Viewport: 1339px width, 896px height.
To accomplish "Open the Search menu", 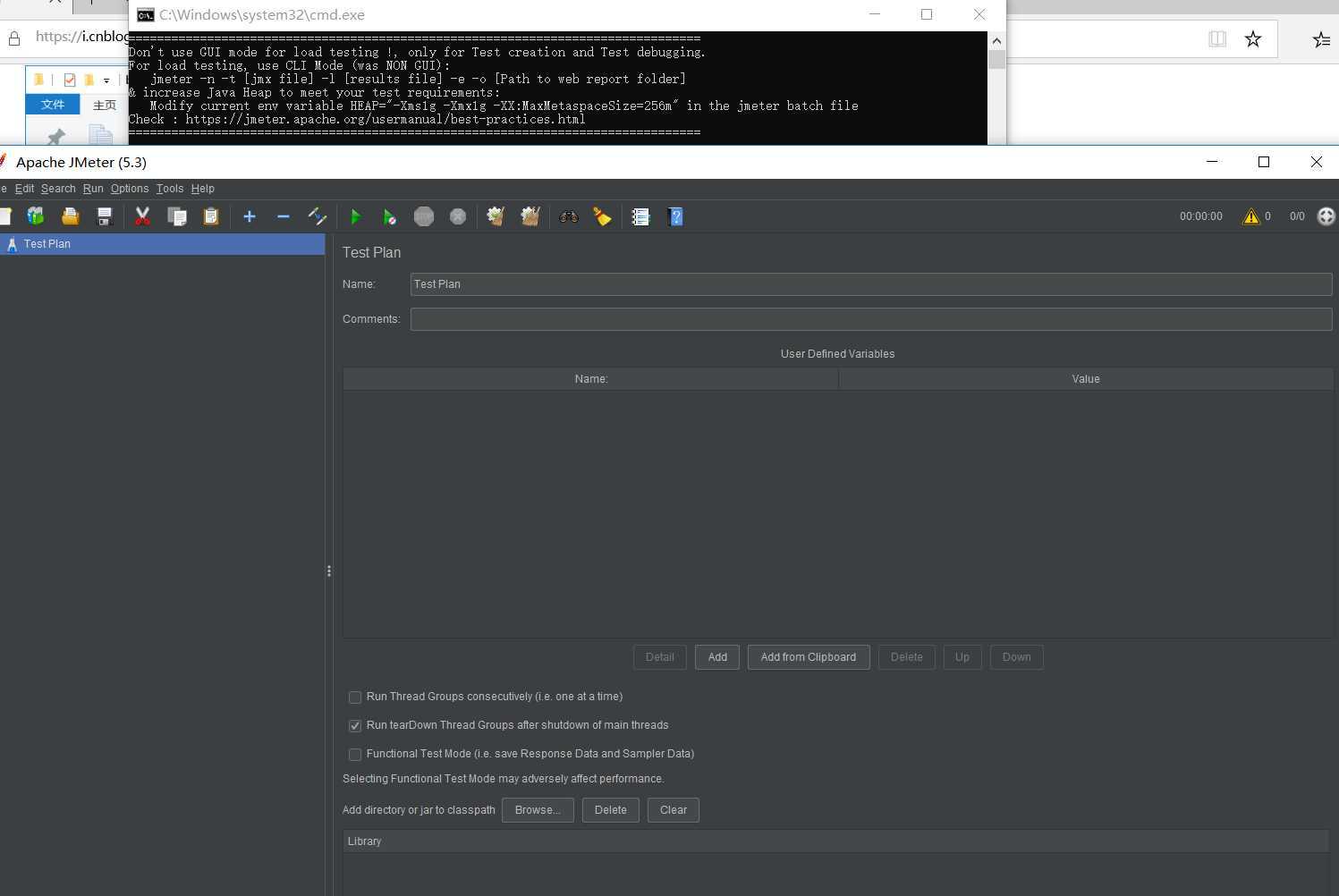I will pyautogui.click(x=58, y=189).
